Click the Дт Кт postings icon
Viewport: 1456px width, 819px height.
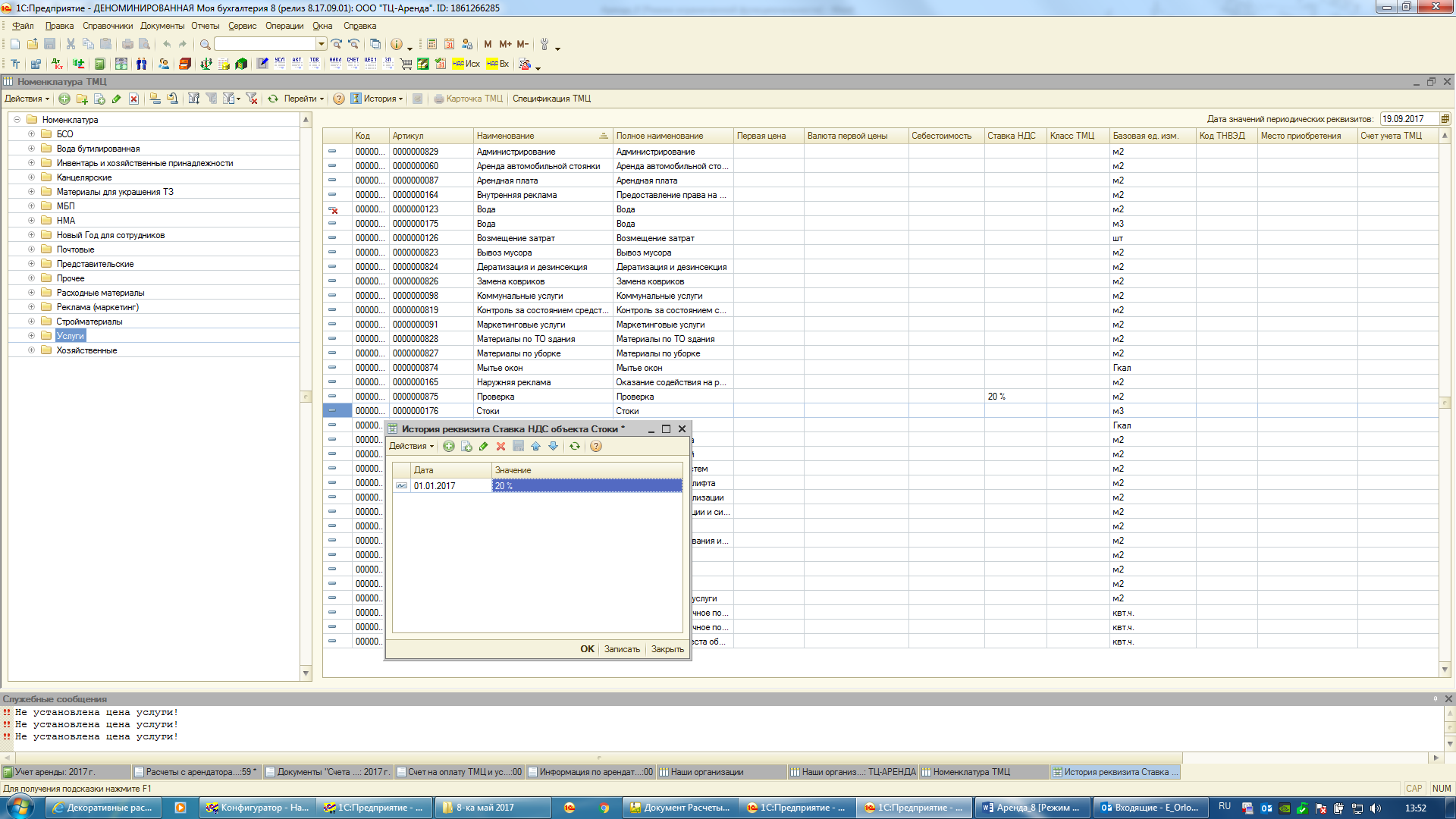58,64
